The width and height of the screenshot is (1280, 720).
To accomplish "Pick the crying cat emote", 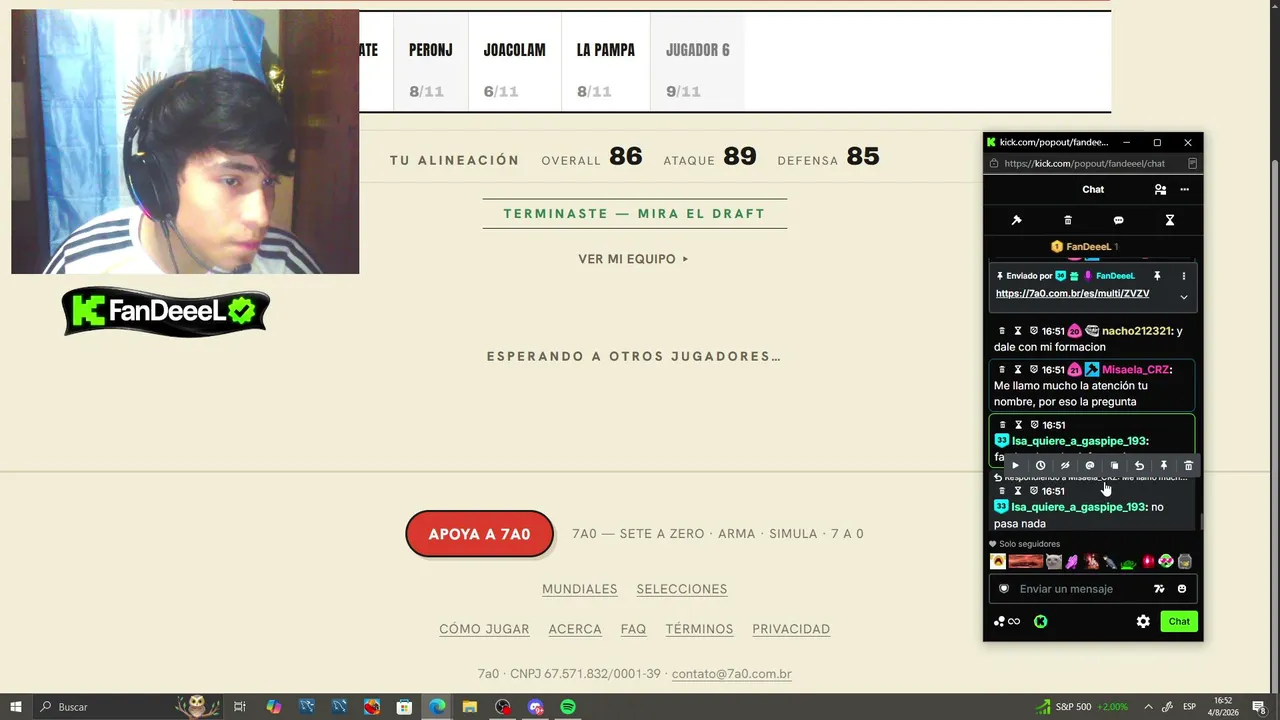I will 1053,562.
